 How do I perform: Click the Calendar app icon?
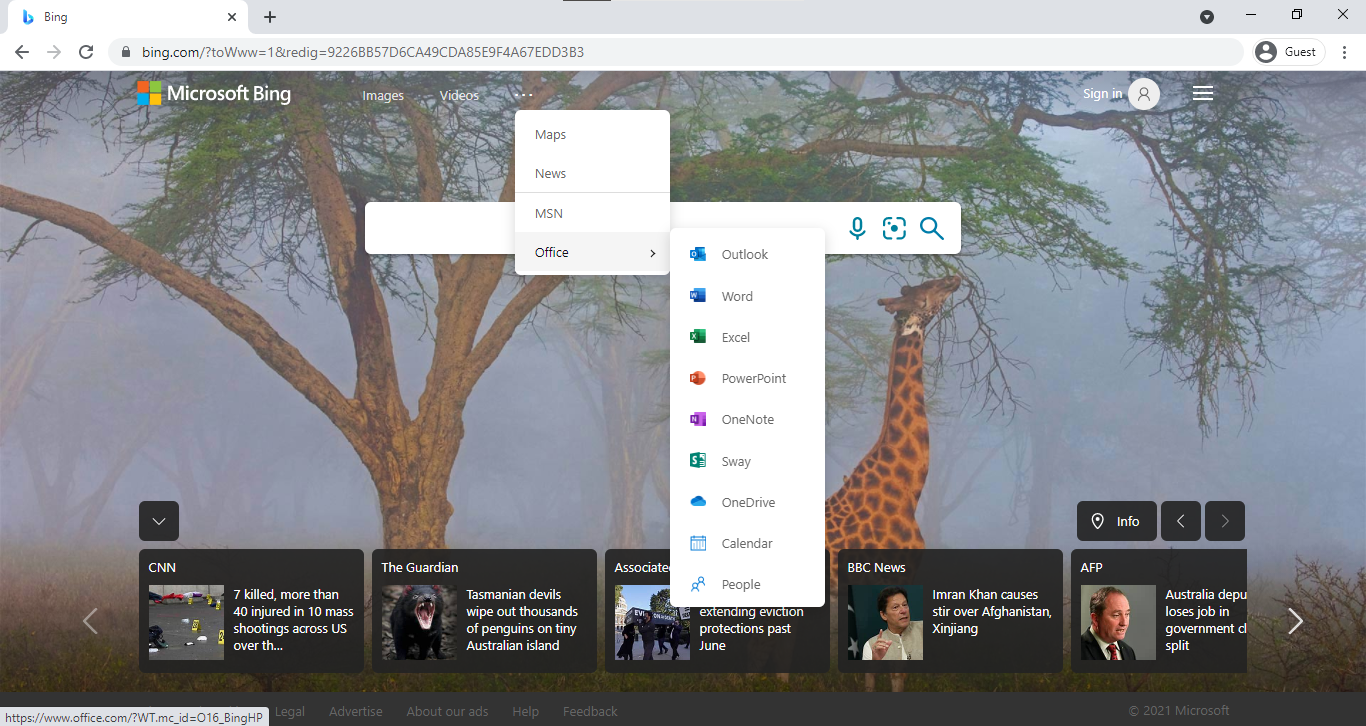pyautogui.click(x=698, y=543)
